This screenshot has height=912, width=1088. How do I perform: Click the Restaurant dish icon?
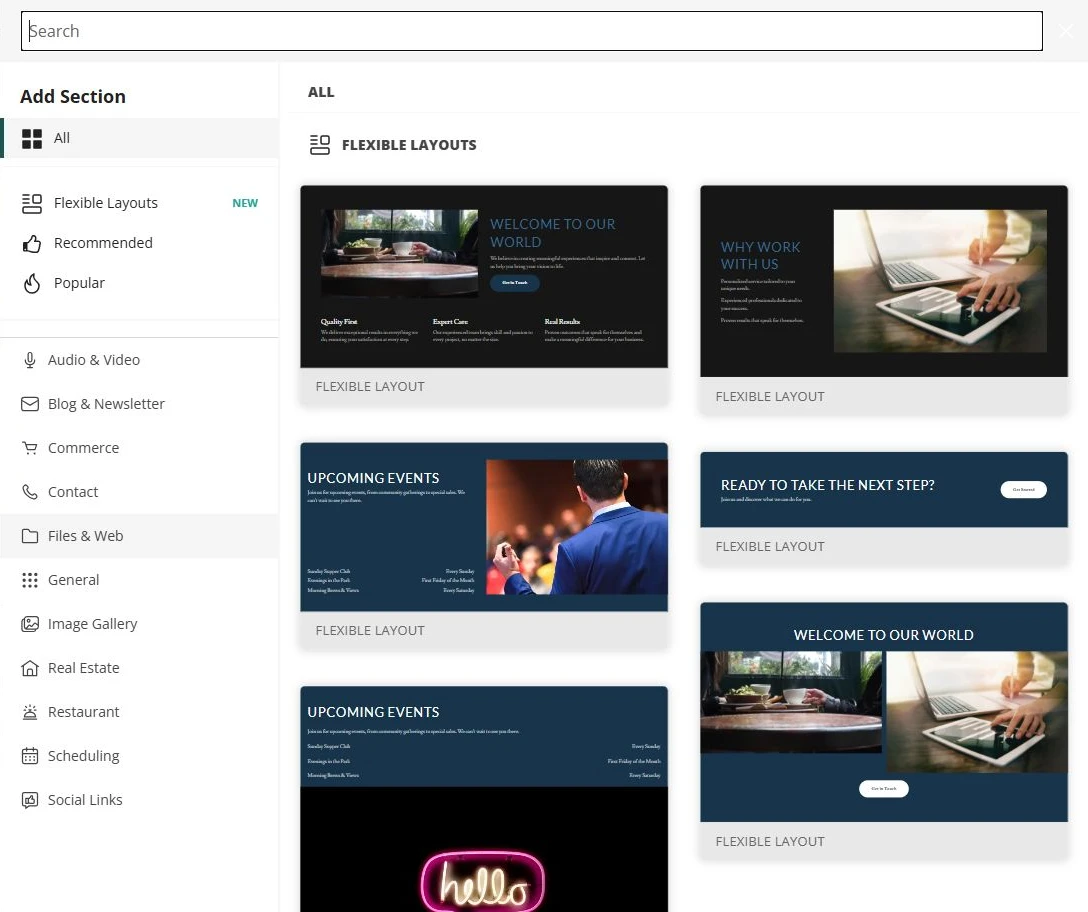tap(30, 712)
